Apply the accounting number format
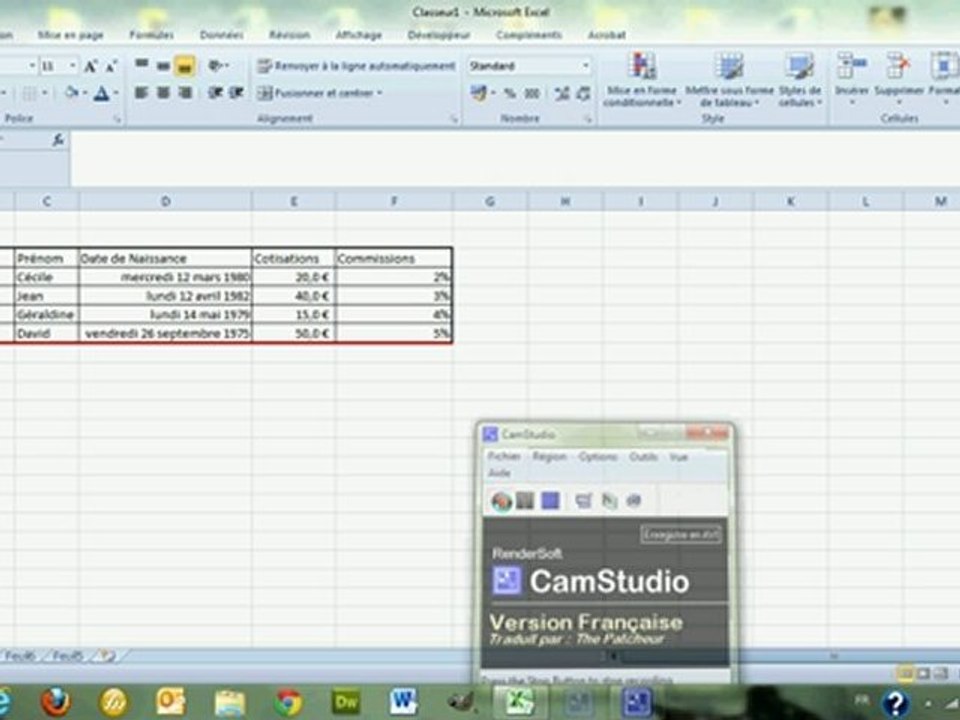Image resolution: width=960 pixels, height=720 pixels. [479, 93]
